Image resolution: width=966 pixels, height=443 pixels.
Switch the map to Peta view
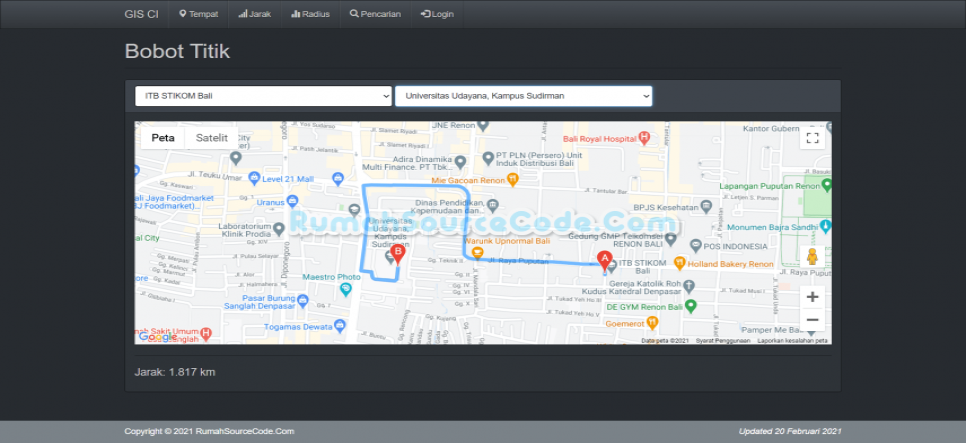coord(163,138)
